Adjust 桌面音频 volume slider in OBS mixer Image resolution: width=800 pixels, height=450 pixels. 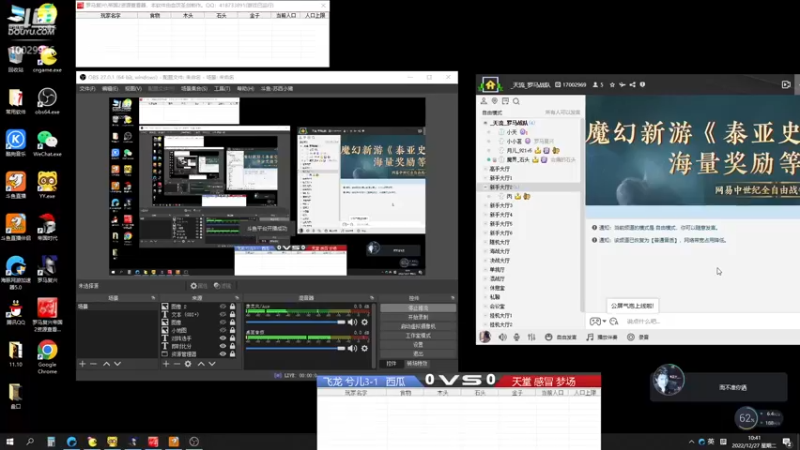(295, 348)
